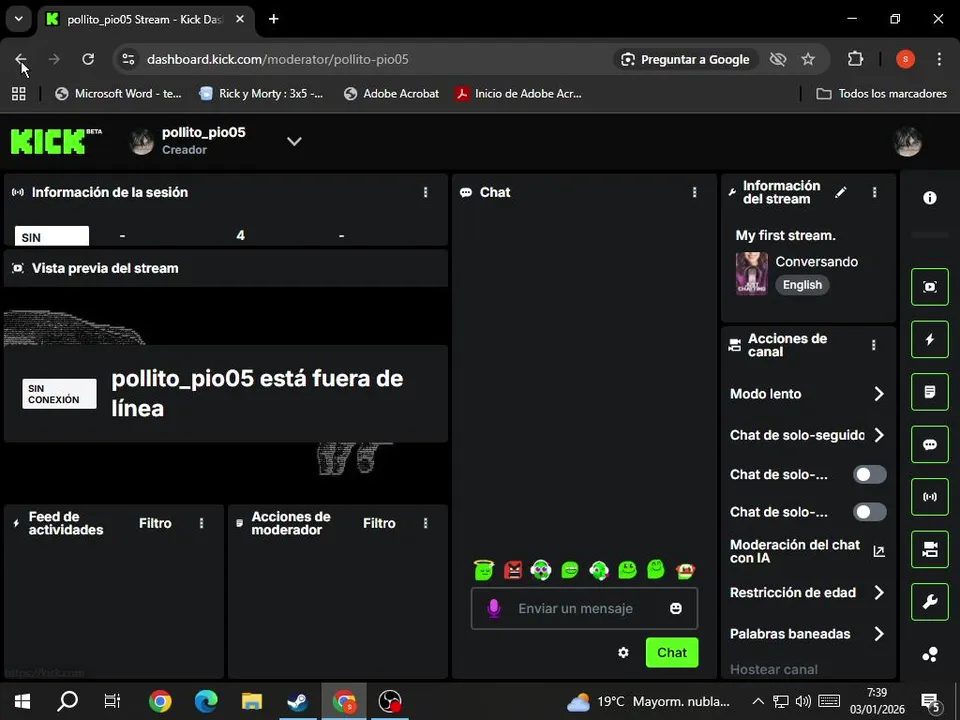Insert the pink-glasses green emote
960x720 pixels.
tap(541, 570)
